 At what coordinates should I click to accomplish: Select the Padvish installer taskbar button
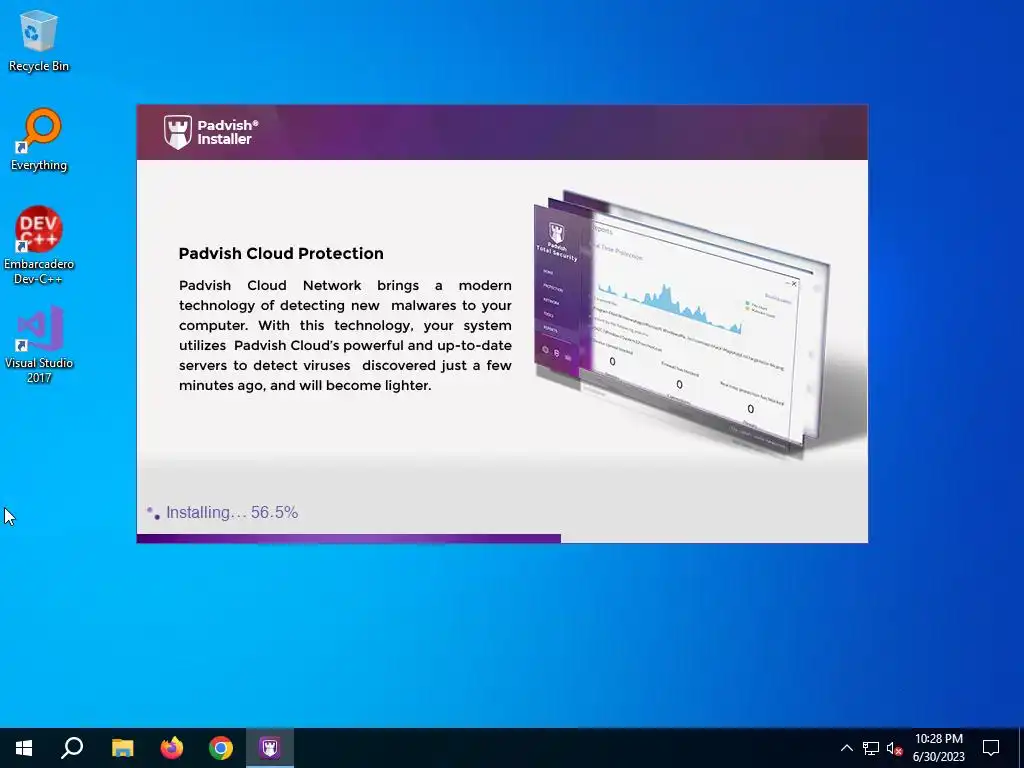coord(270,748)
